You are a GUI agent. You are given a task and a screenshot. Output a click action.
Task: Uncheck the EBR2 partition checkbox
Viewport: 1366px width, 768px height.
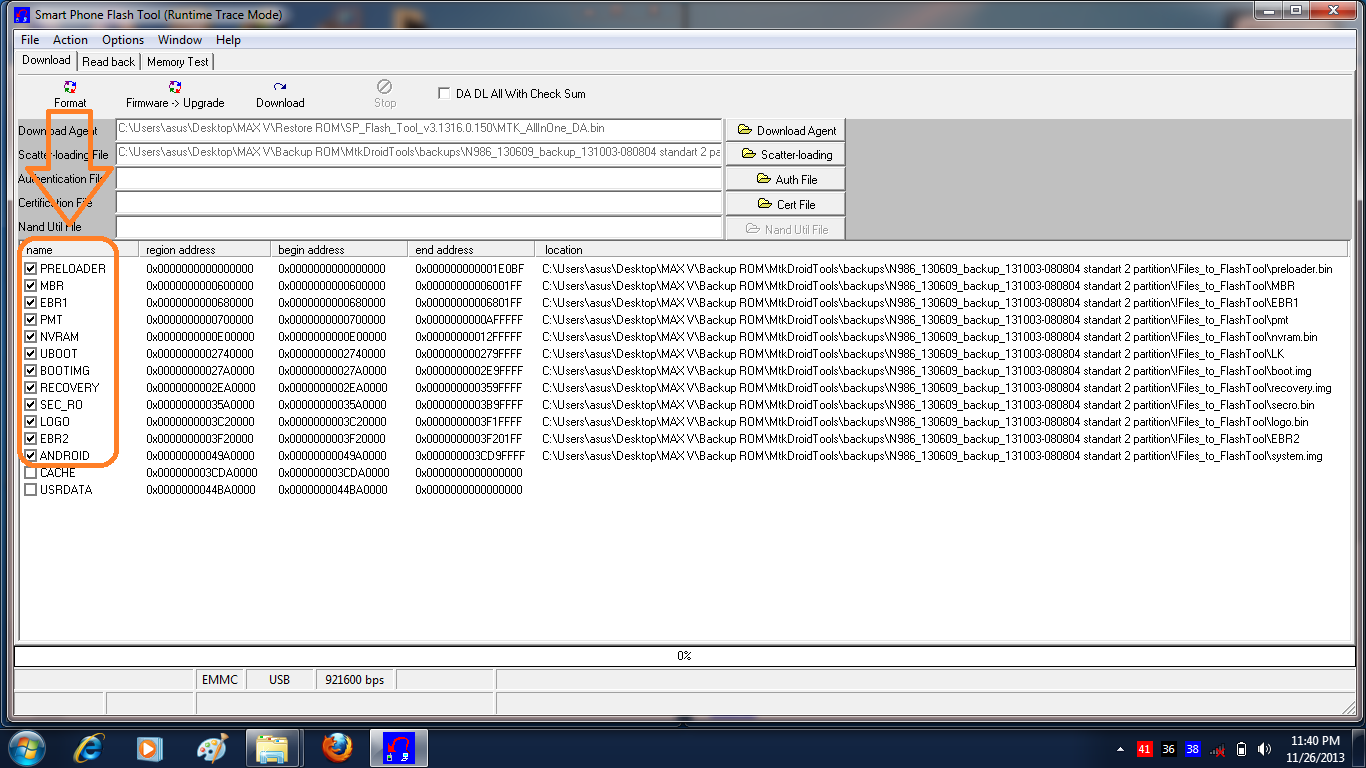coord(31,438)
